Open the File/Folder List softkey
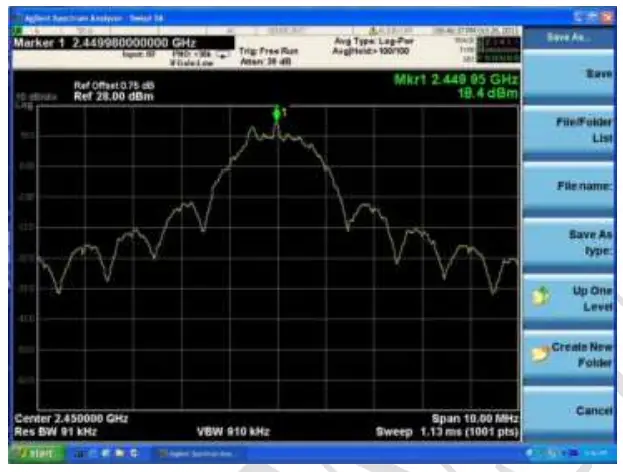The width and height of the screenshot is (623, 472). click(x=568, y=131)
